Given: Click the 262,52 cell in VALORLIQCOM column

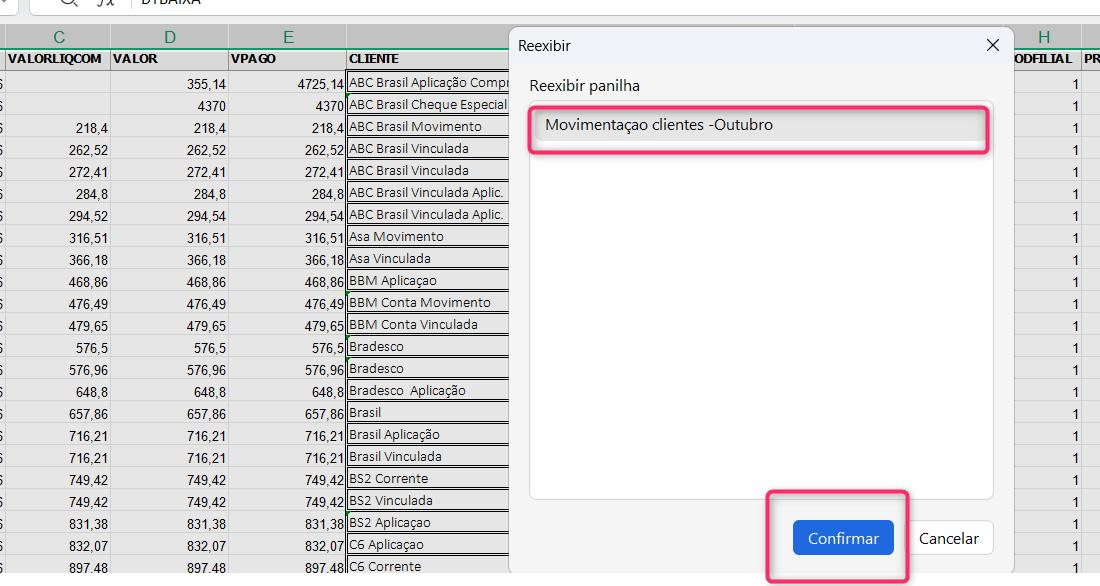Looking at the screenshot, I should coord(58,150).
